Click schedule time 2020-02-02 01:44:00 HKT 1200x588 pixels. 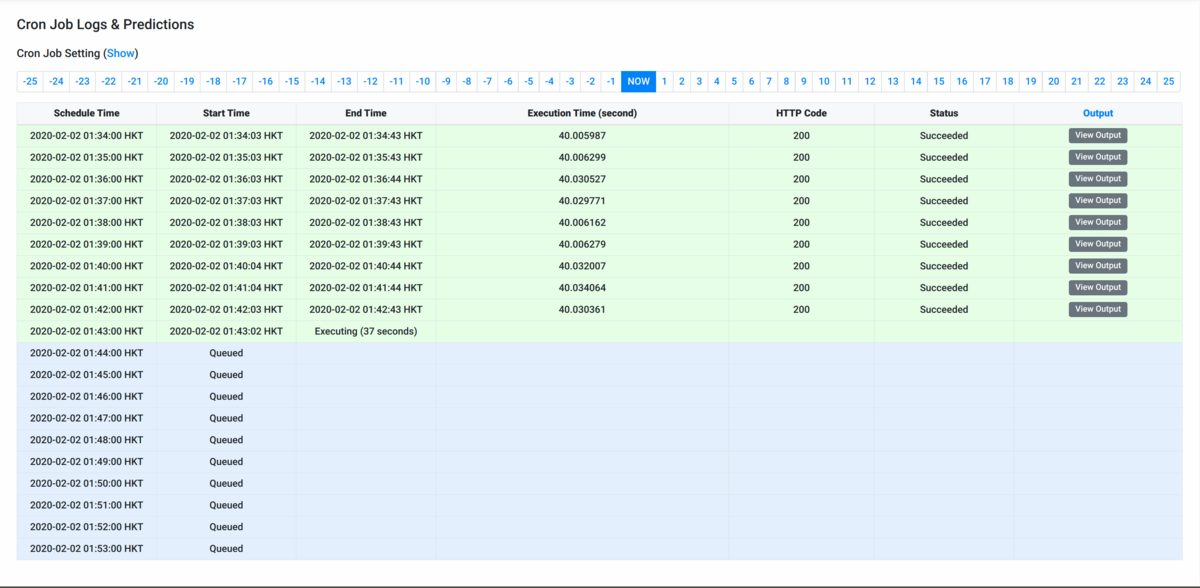click(x=87, y=353)
